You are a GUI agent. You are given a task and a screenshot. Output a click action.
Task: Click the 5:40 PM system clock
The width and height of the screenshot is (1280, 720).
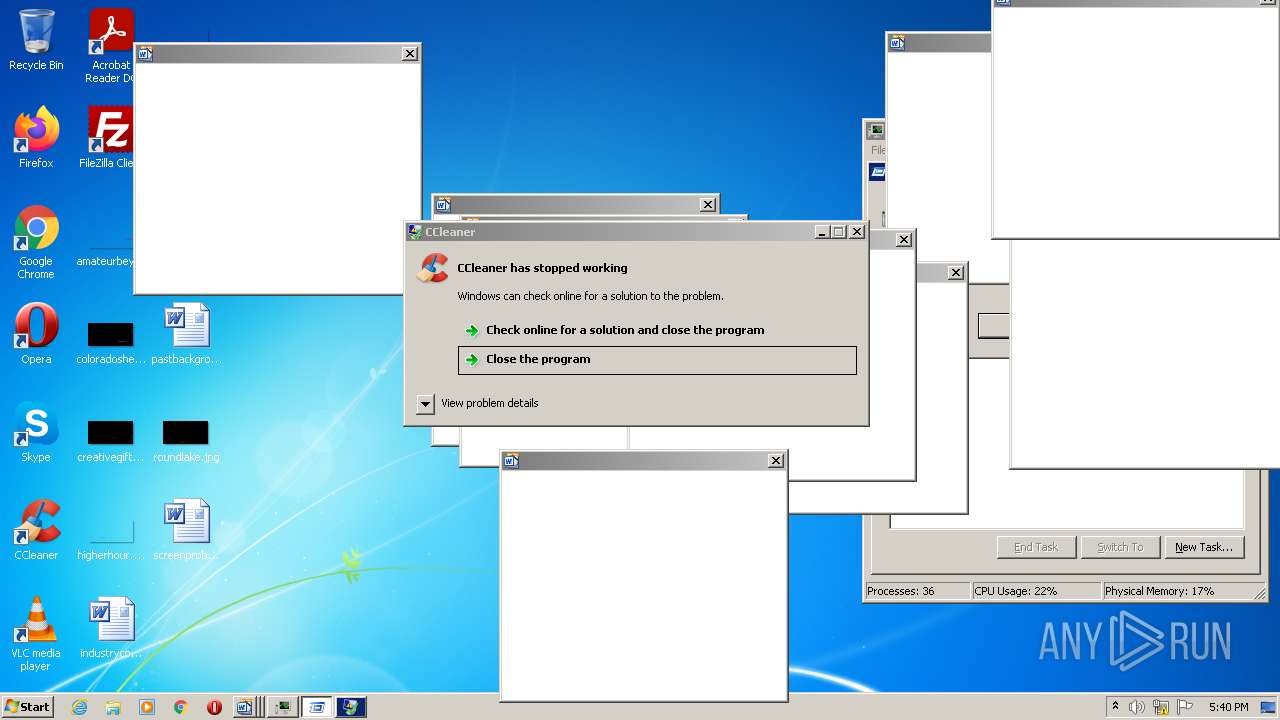[1228, 707]
